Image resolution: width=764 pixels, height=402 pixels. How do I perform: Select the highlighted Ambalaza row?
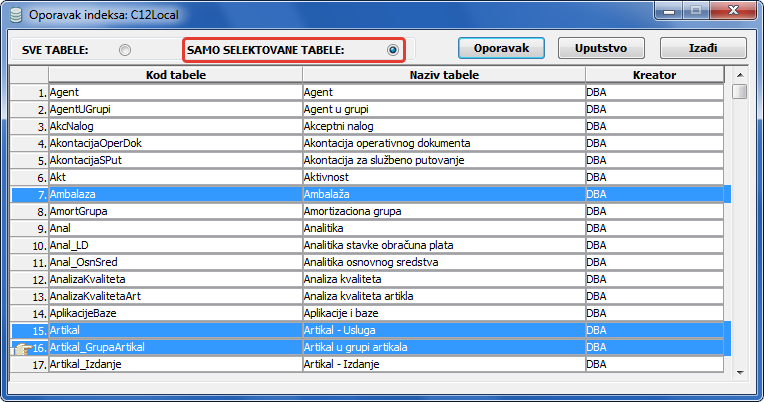[175, 194]
